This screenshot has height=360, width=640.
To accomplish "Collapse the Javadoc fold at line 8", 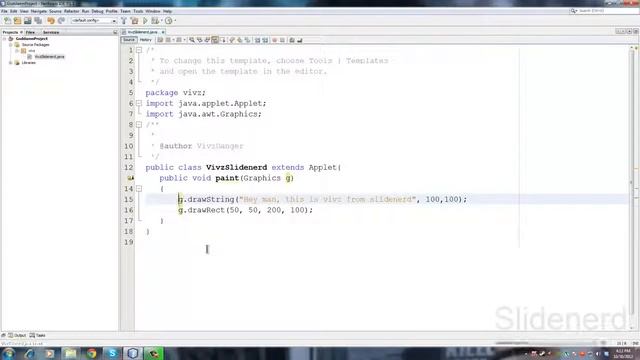I will (x=139, y=124).
